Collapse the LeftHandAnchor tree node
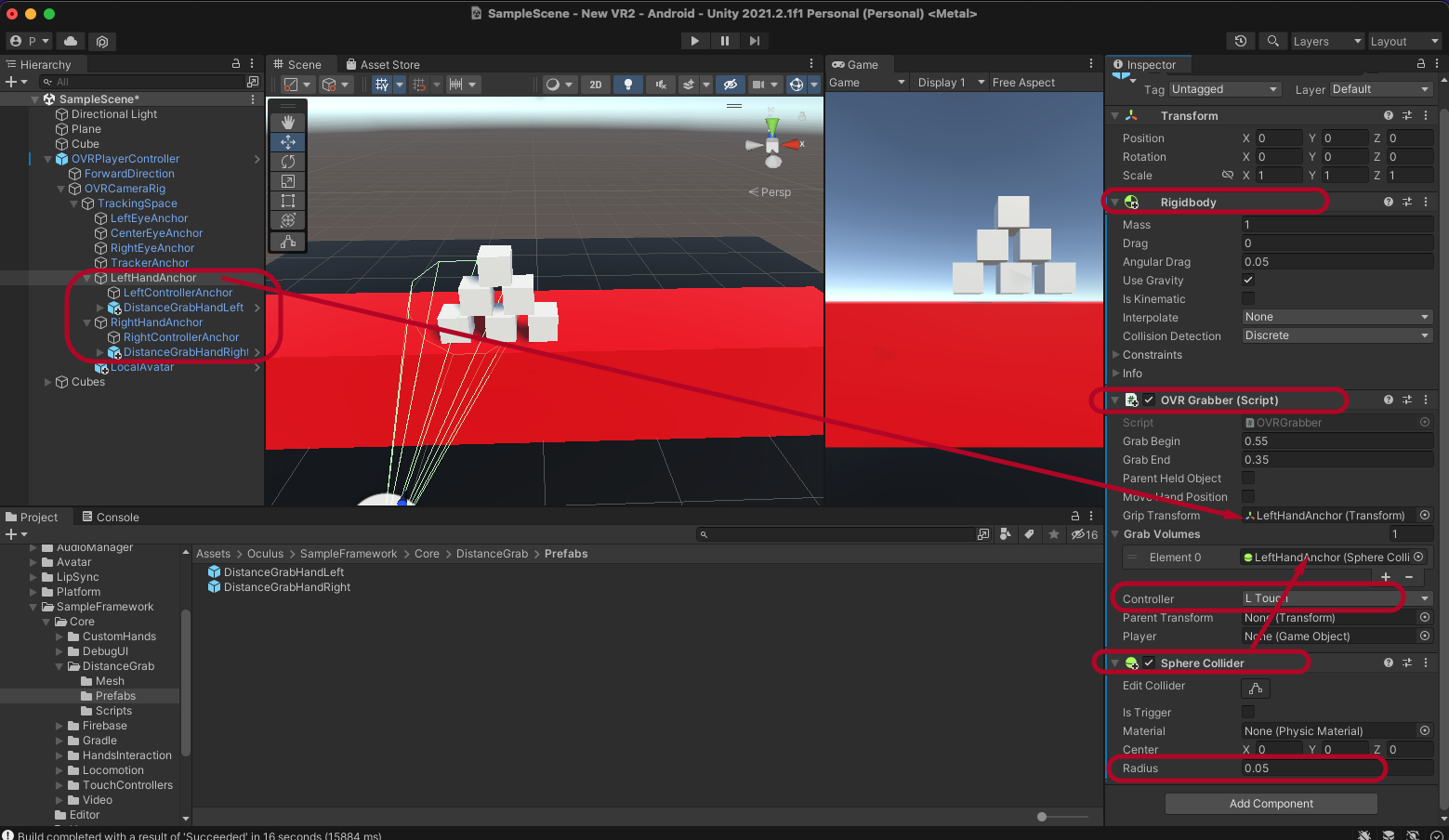Screen dimensions: 1449x840 [x=87, y=278]
